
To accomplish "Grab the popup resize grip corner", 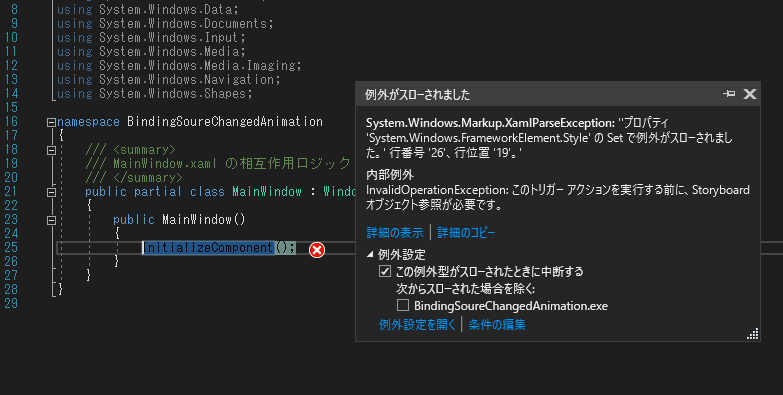I will pos(753,334).
